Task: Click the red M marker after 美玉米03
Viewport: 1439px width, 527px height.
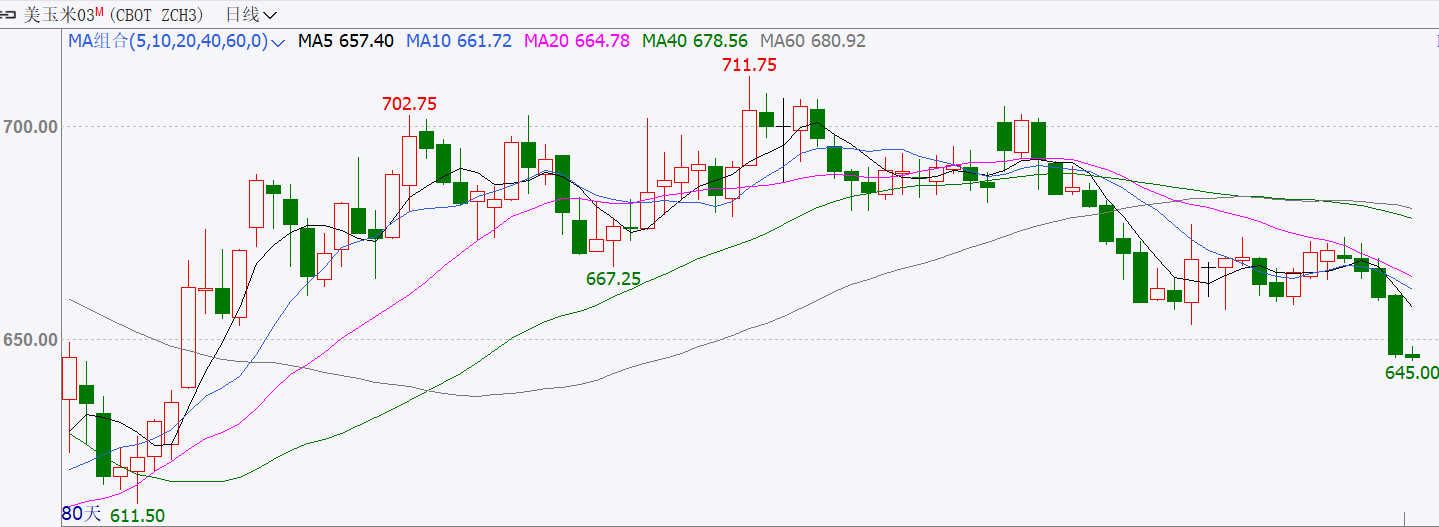Action: (x=99, y=12)
